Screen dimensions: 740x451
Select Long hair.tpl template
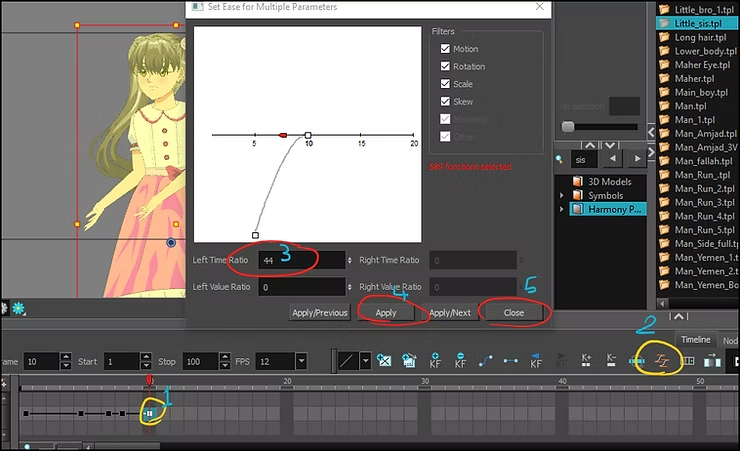click(x=698, y=37)
